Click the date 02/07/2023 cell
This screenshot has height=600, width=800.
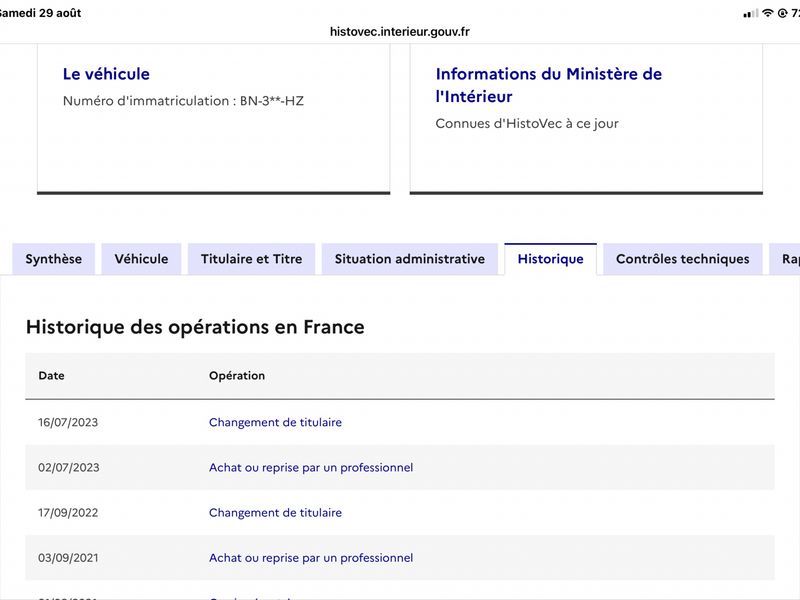point(68,467)
